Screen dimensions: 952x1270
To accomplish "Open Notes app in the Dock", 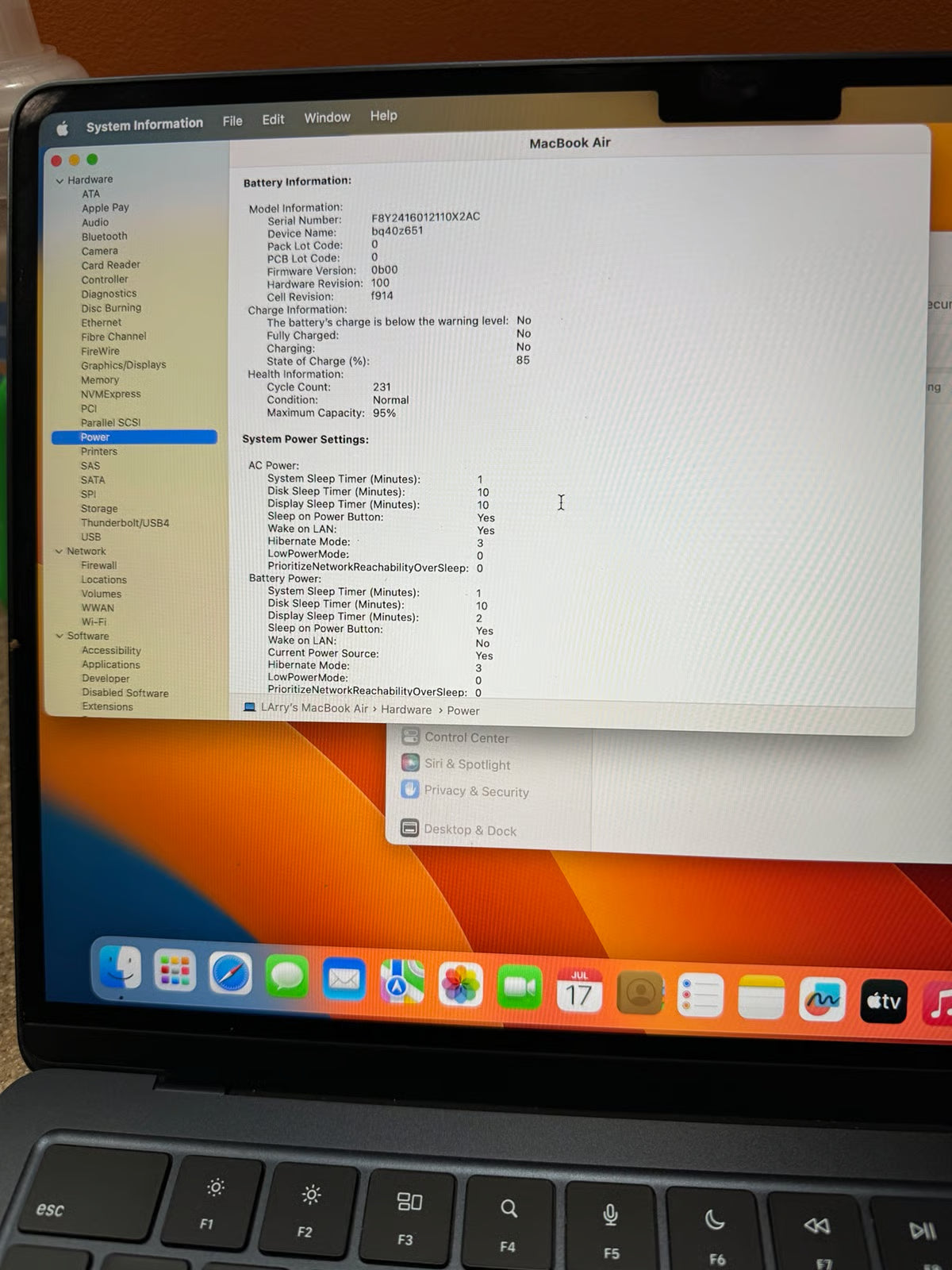I will coord(761,997).
